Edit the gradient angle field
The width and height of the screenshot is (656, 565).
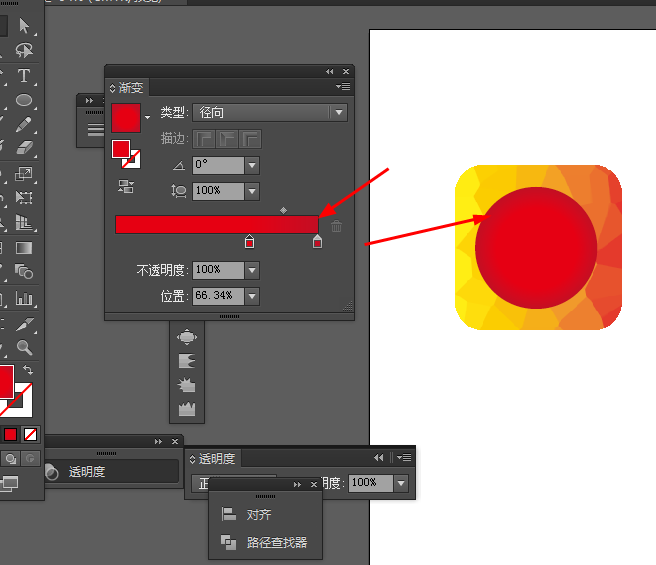coord(218,165)
